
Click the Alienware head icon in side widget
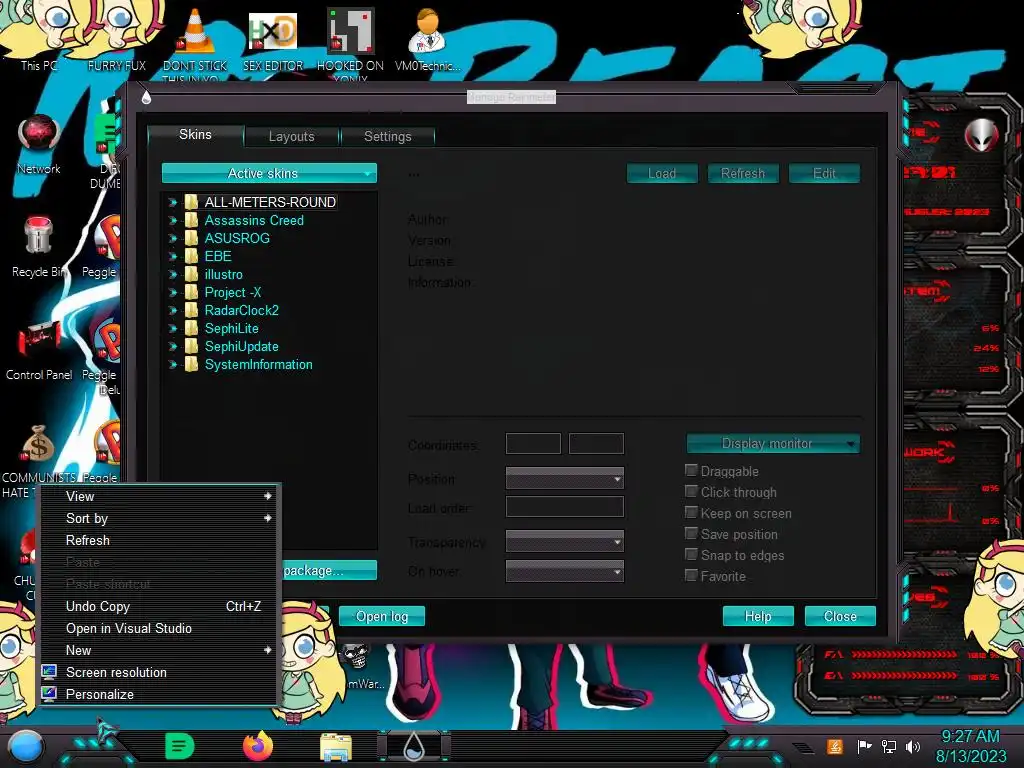click(982, 135)
